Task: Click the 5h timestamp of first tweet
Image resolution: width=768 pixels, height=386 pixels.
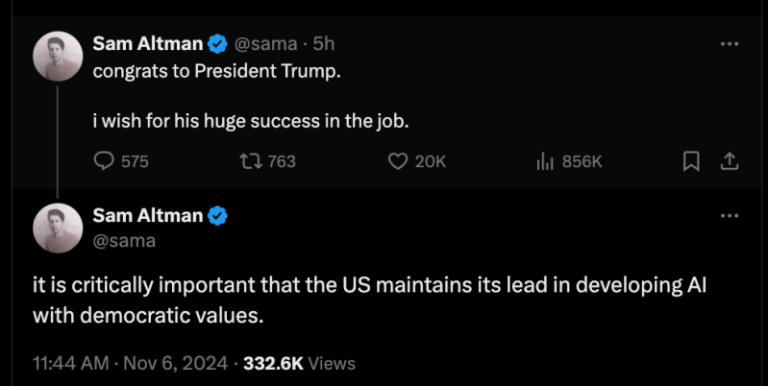Action: point(324,44)
